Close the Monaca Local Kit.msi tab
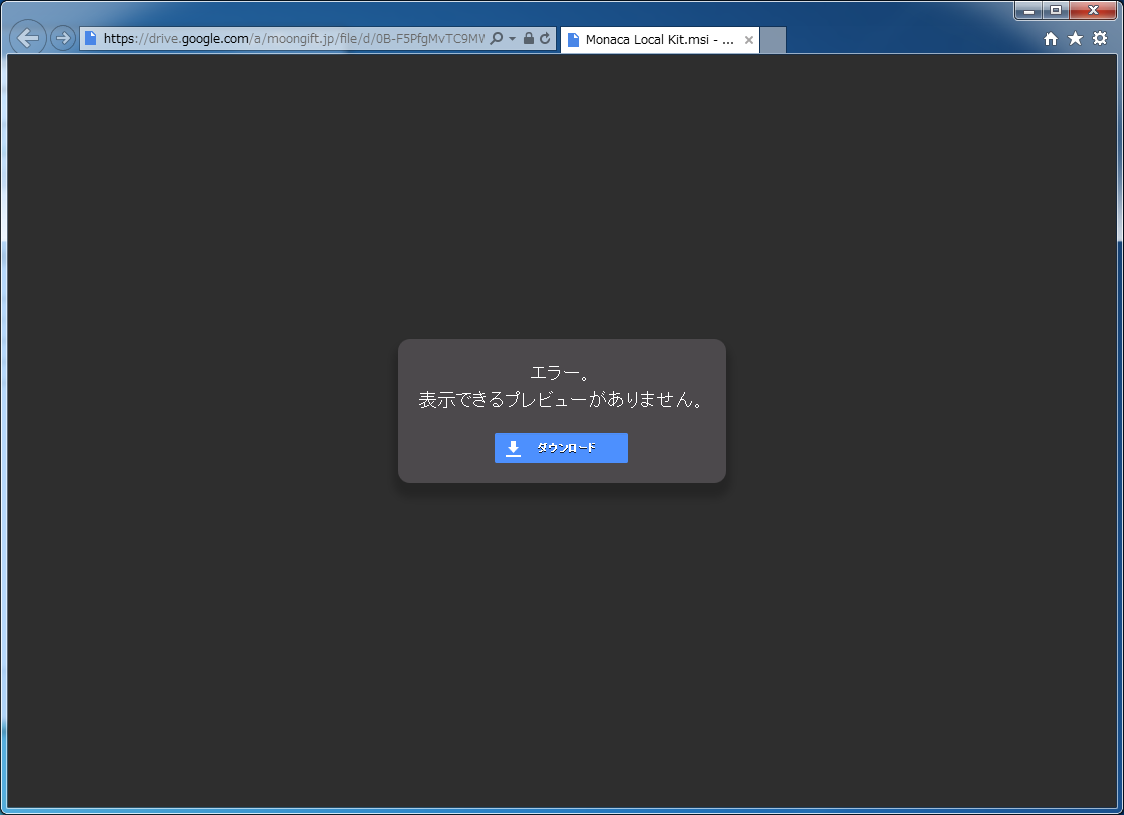The height and width of the screenshot is (815, 1124). tap(749, 40)
